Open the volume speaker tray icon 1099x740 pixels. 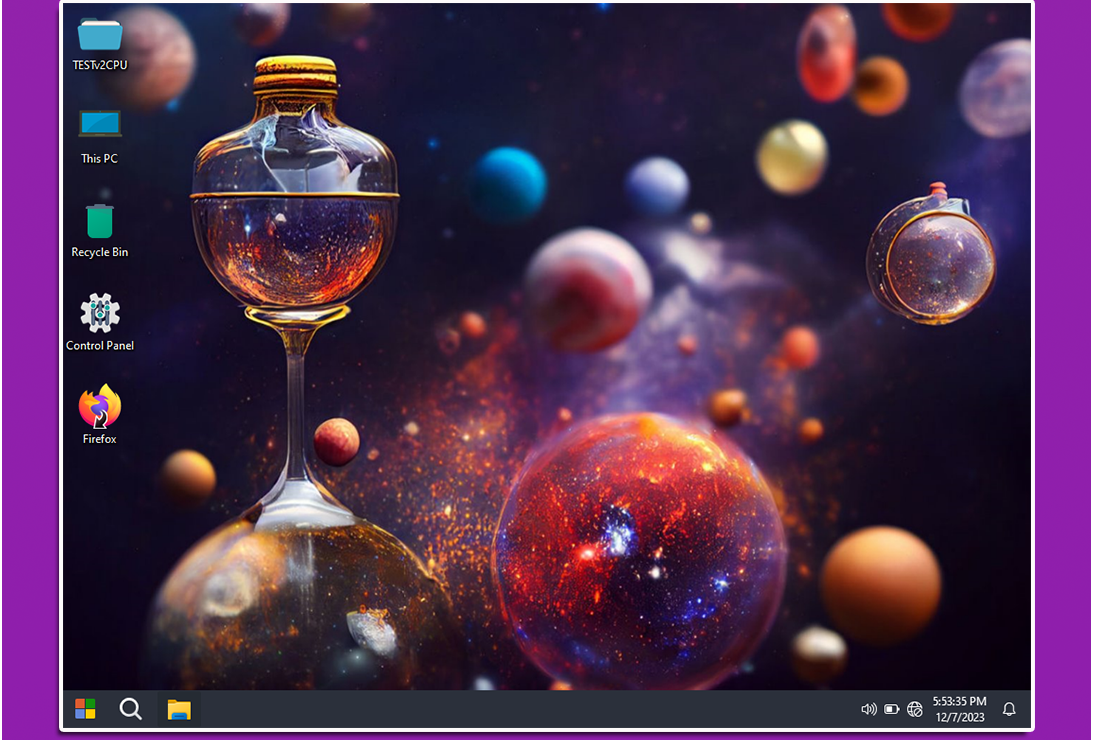click(x=868, y=709)
